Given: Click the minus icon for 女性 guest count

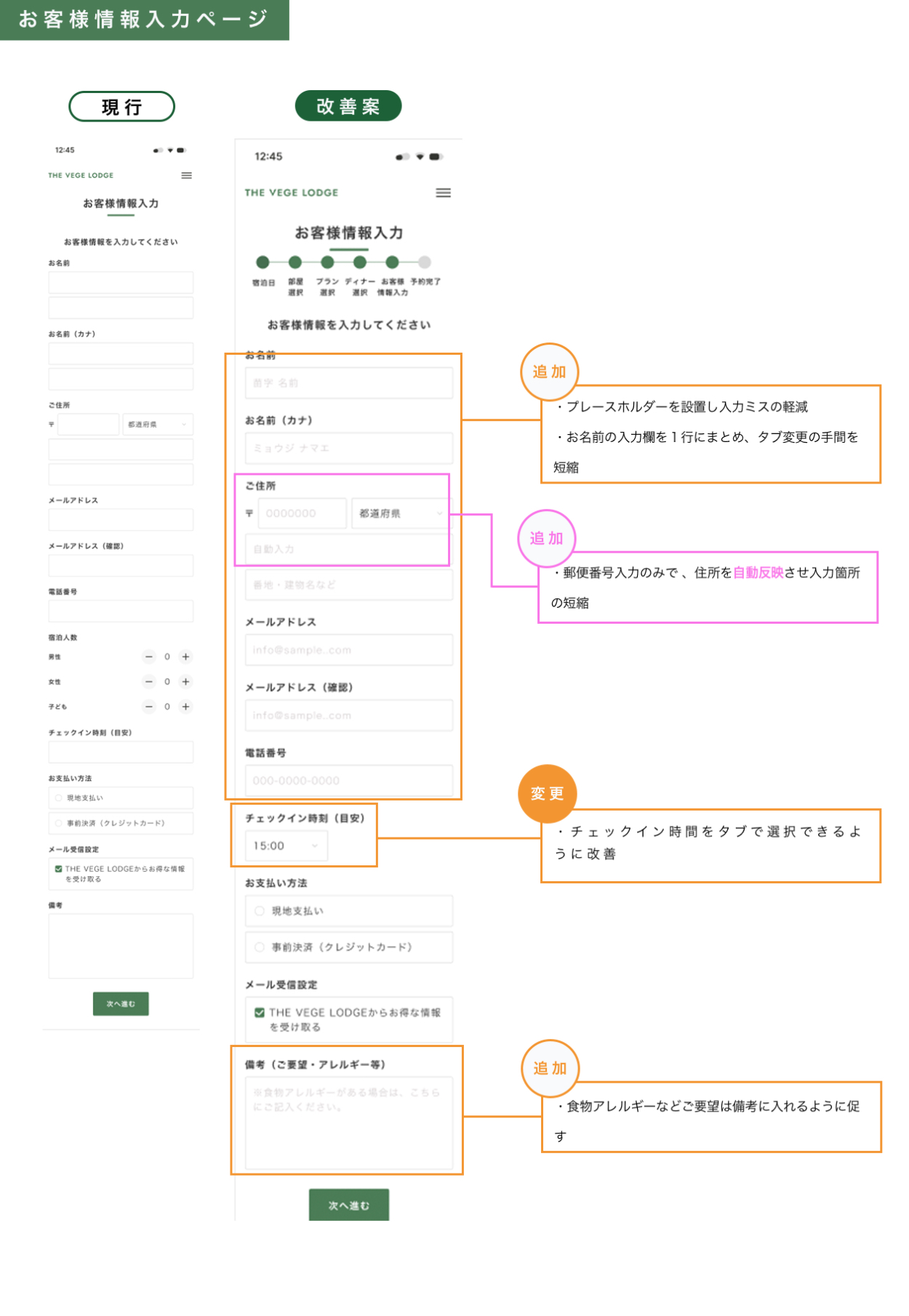Looking at the screenshot, I should pos(149,682).
